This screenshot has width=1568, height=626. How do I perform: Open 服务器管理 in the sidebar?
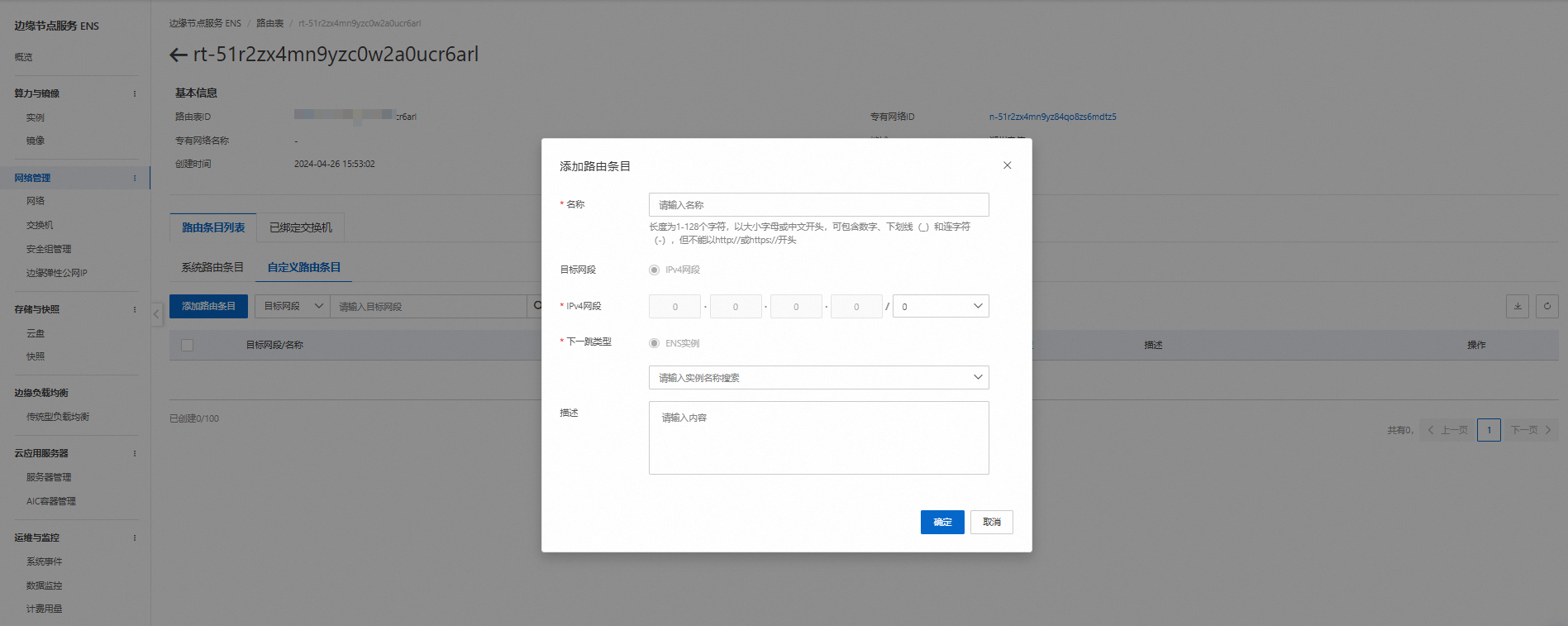(49, 477)
